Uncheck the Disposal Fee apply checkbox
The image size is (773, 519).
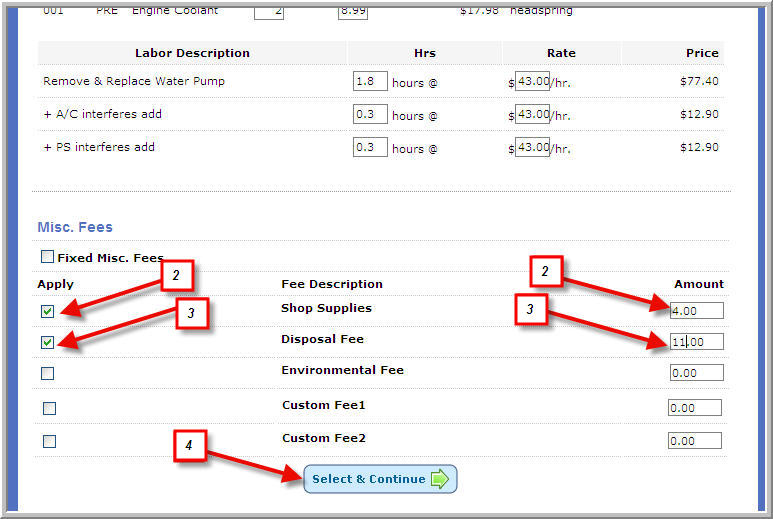click(47, 342)
